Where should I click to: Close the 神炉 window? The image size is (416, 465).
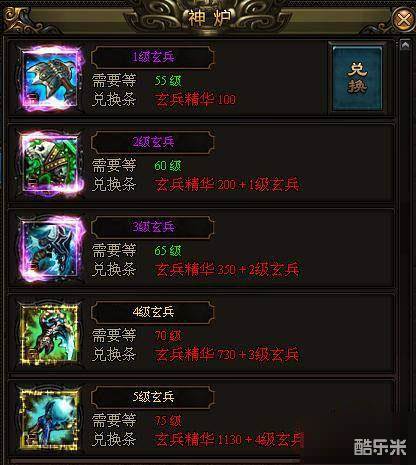[x=403, y=19]
